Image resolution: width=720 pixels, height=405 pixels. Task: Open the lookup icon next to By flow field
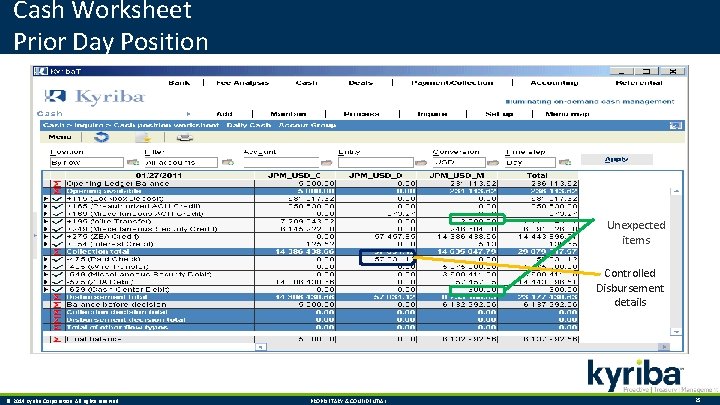tap(133, 162)
